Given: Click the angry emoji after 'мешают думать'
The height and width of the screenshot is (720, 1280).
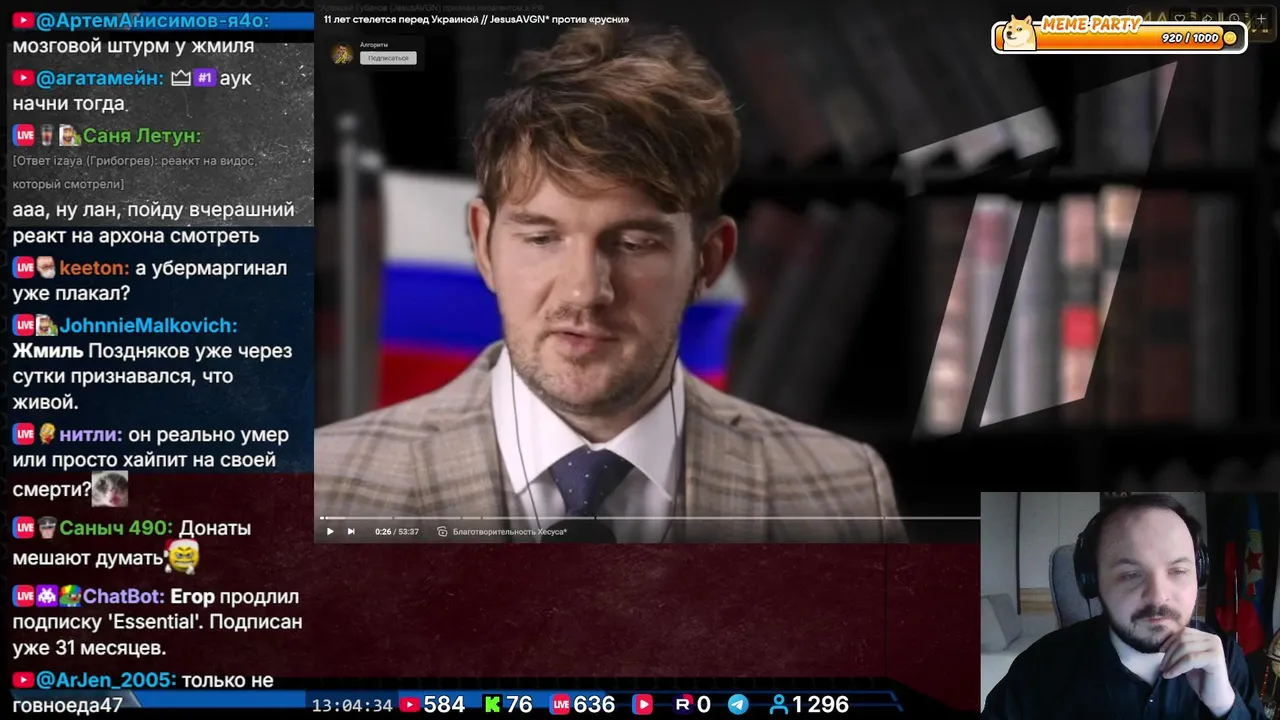Looking at the screenshot, I should [x=182, y=557].
